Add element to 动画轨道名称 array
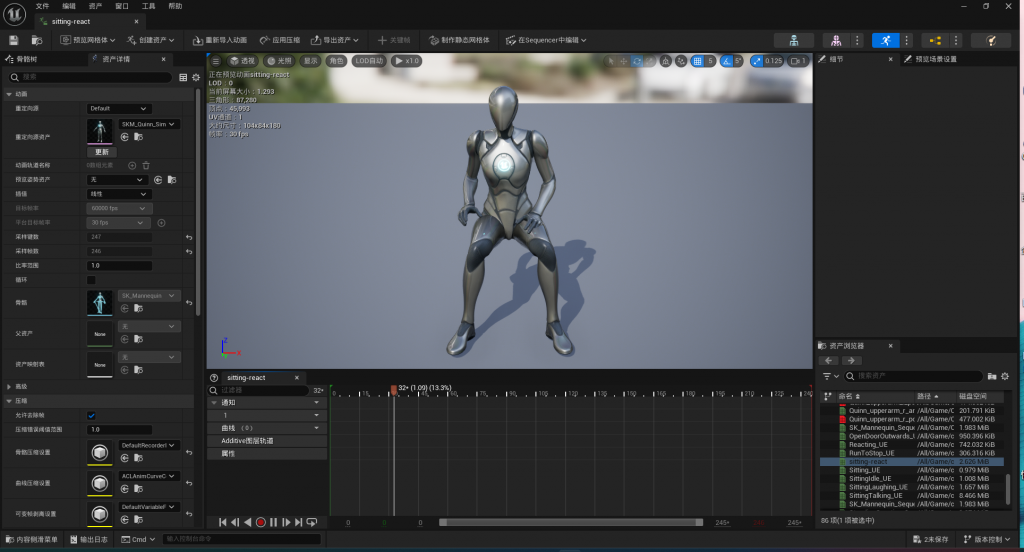The width and height of the screenshot is (1024, 552). pyautogui.click(x=132, y=165)
